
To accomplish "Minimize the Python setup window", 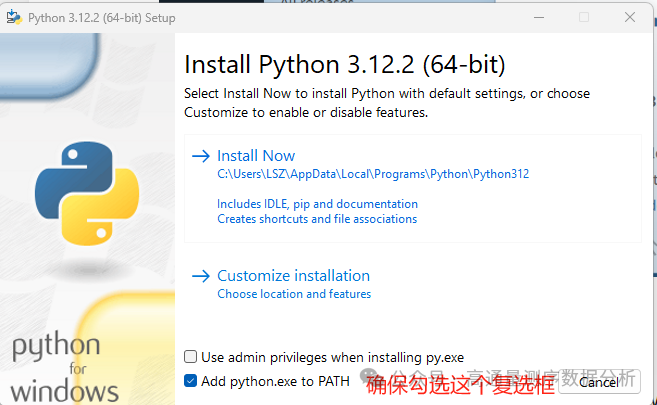I will pos(539,17).
